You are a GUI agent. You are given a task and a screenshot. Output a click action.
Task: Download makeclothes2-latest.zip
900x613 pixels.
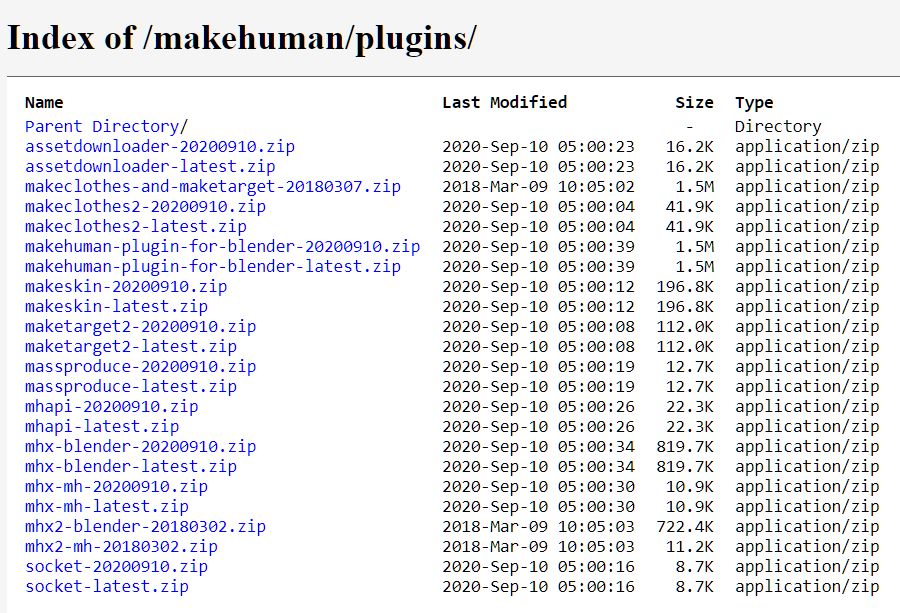point(135,227)
